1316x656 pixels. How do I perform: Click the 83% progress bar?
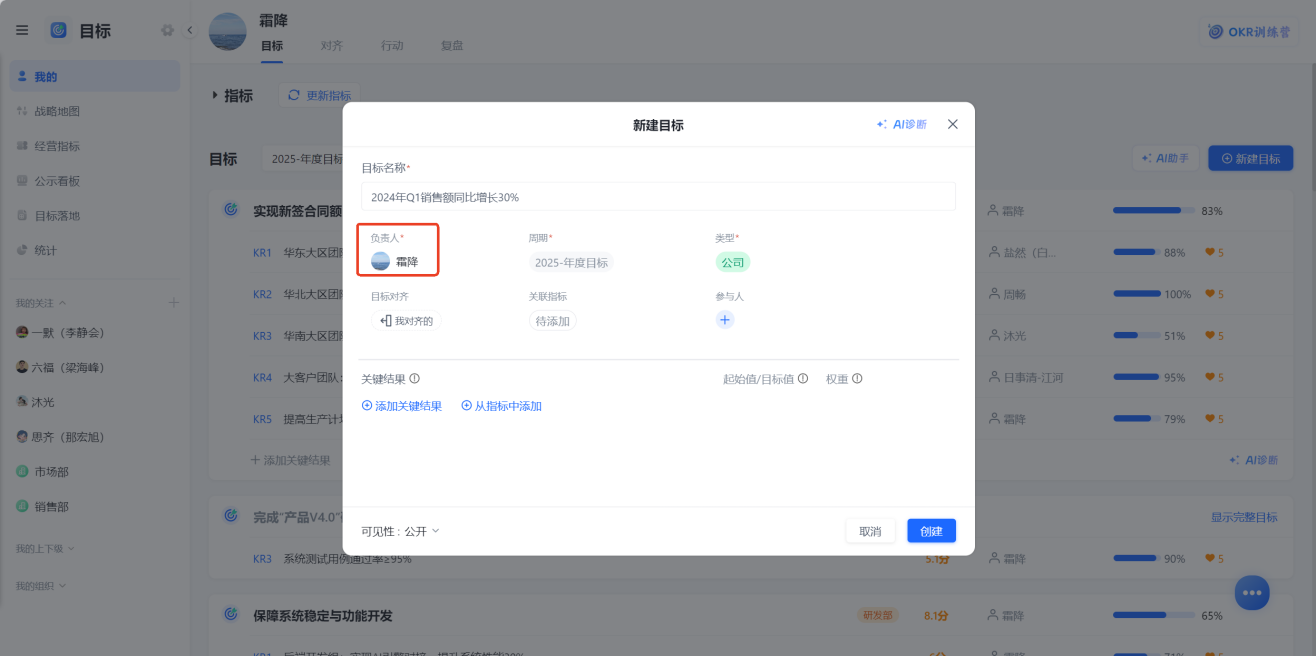click(x=1154, y=211)
